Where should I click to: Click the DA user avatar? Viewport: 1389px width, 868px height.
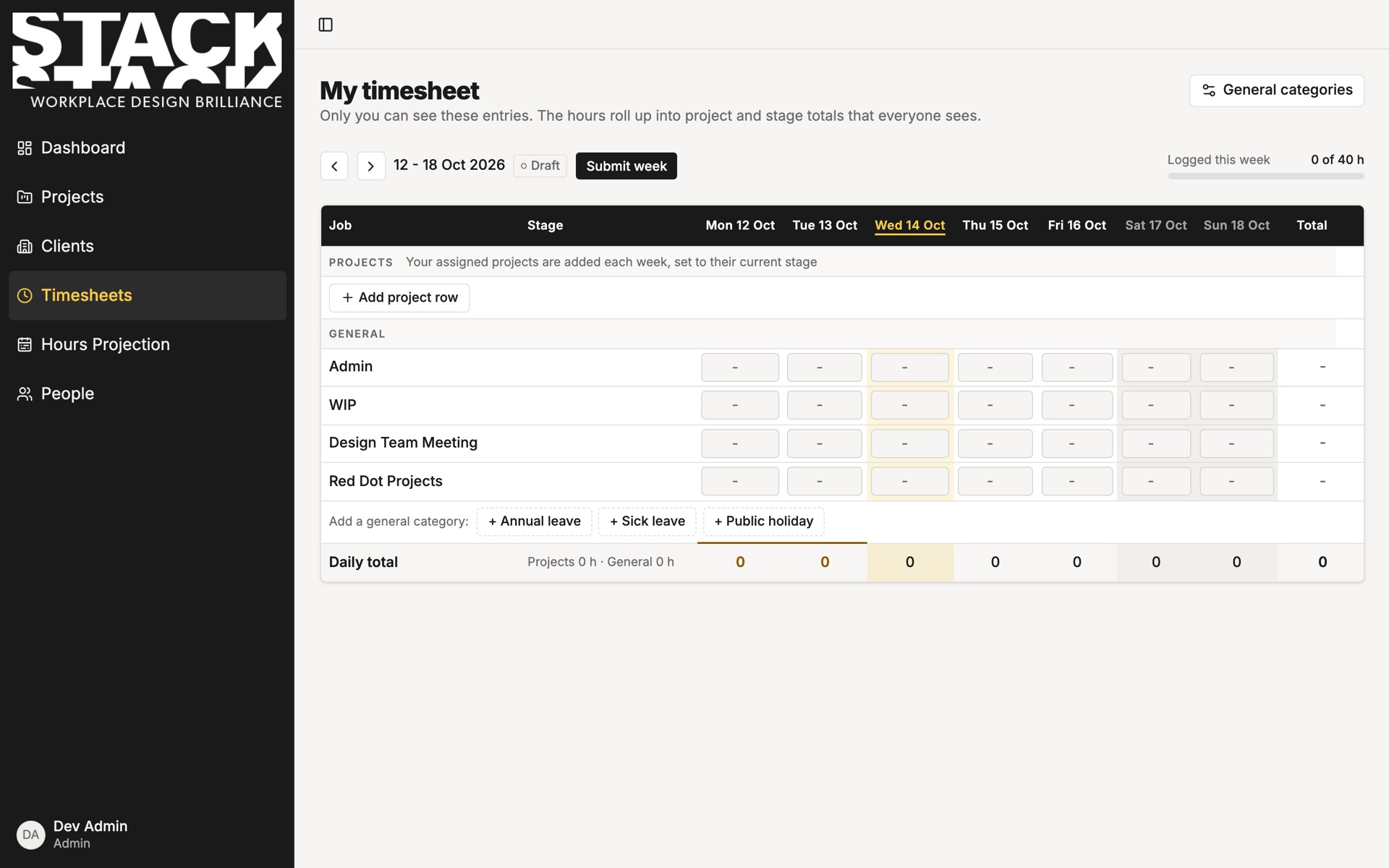[31, 835]
